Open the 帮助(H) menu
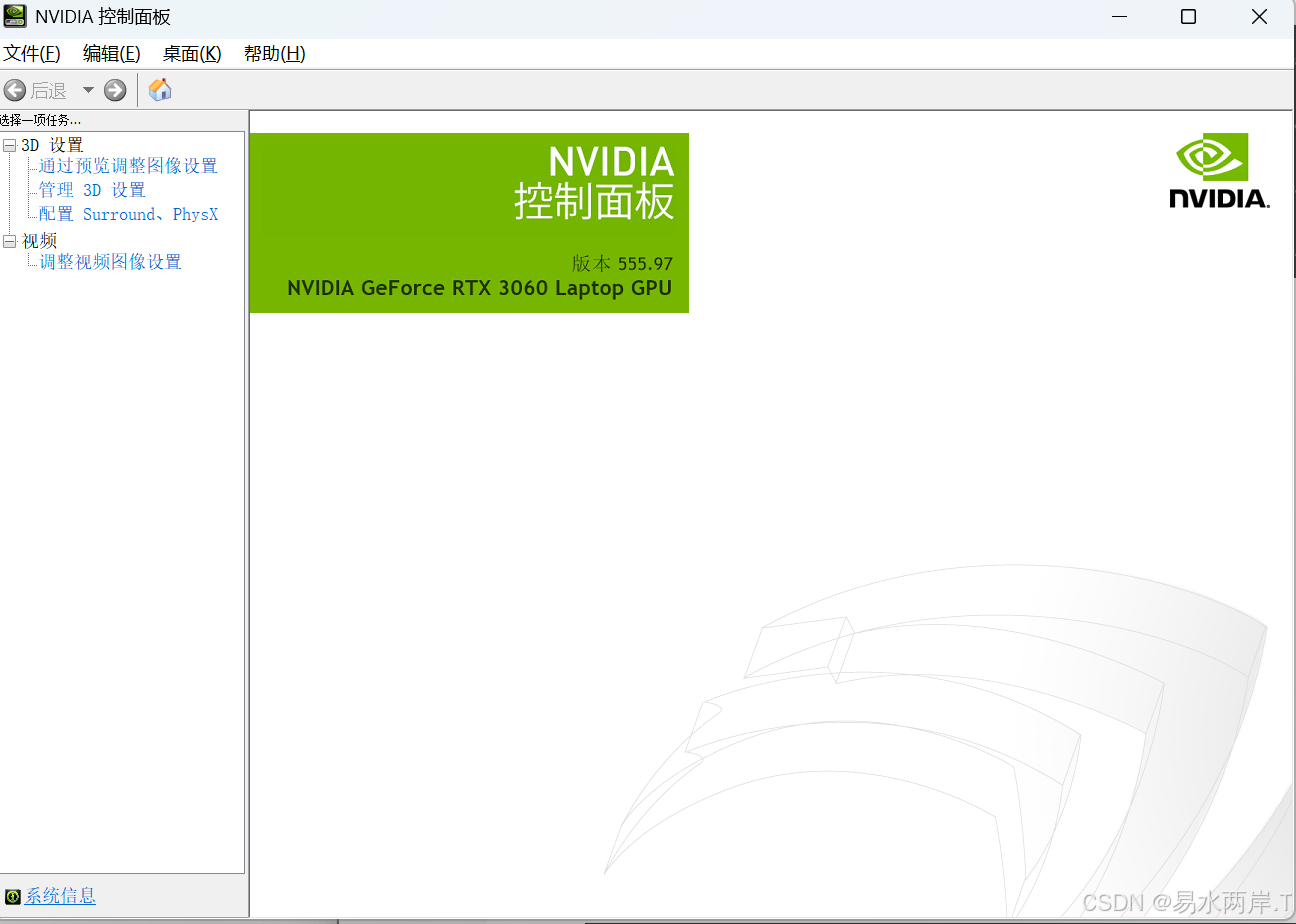Viewport: 1296px width, 924px height. [x=275, y=54]
